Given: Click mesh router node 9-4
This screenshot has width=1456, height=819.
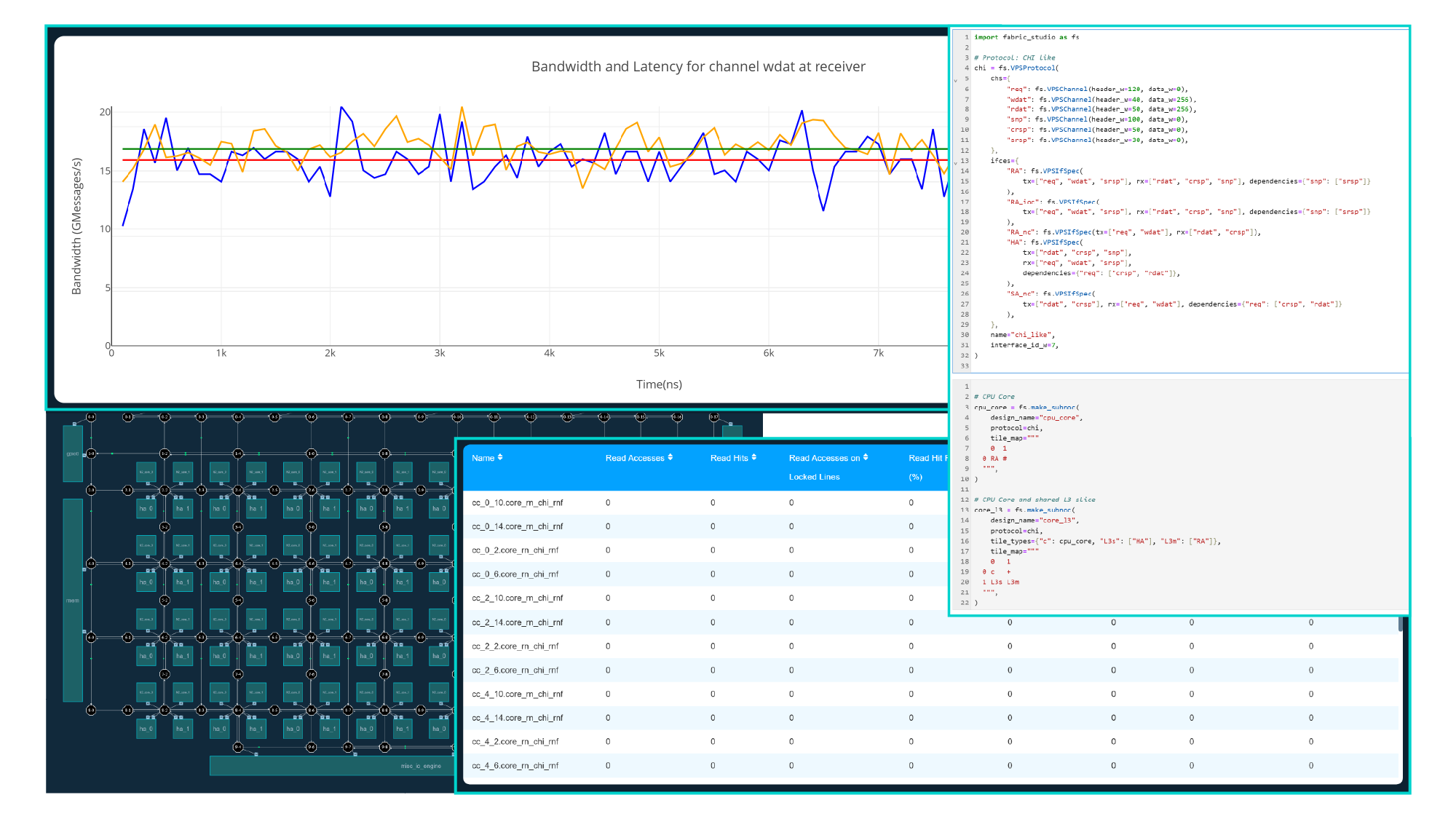Looking at the screenshot, I should click(x=238, y=747).
